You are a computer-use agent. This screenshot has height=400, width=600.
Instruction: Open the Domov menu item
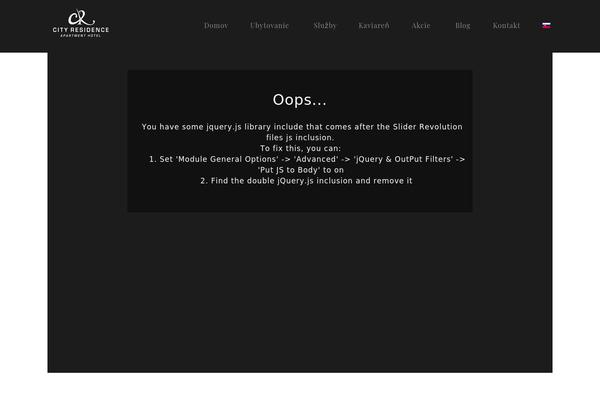[216, 26]
